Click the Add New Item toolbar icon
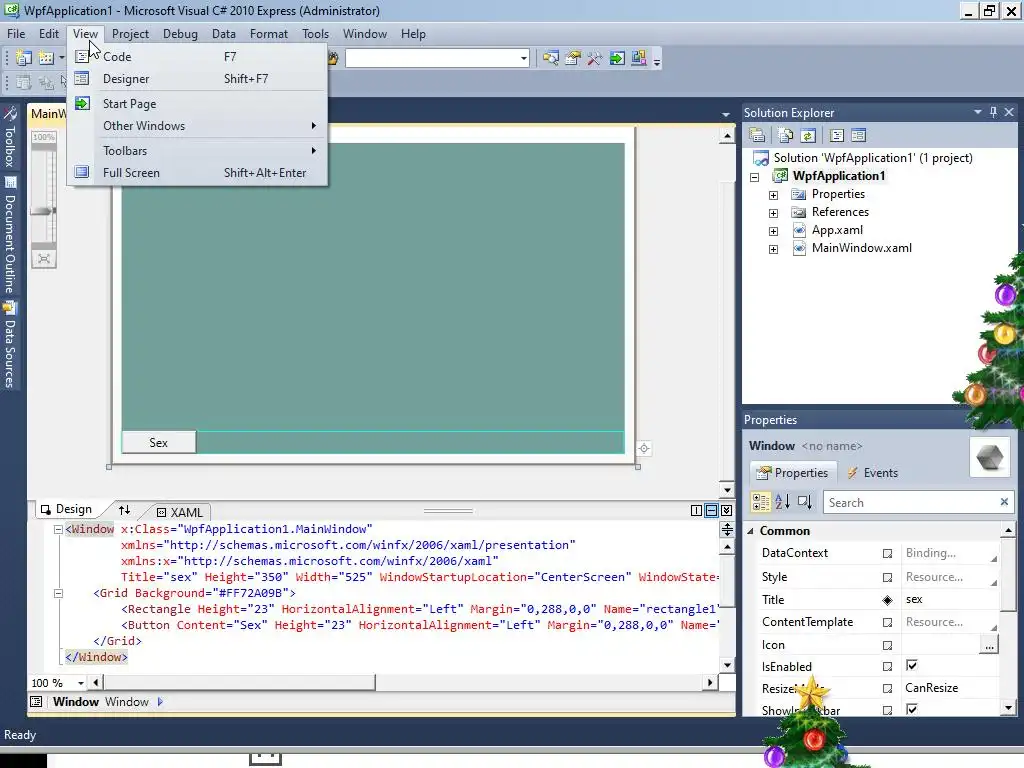Viewport: 1024px width, 768px height. click(46, 59)
